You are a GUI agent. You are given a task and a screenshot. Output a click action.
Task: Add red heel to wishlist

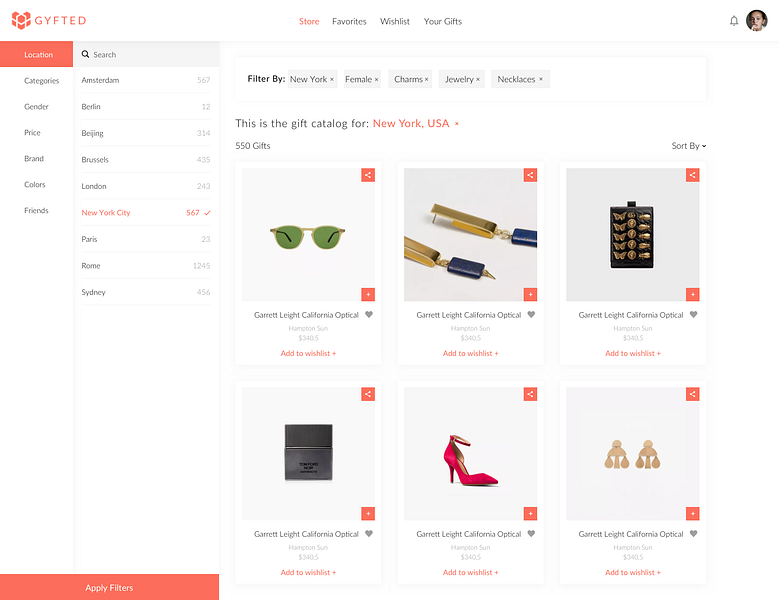click(x=470, y=572)
